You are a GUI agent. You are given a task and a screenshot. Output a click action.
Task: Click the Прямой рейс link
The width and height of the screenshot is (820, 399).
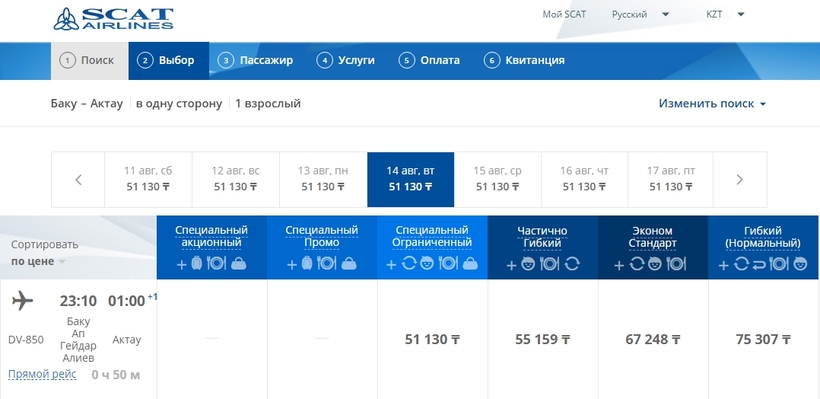pyautogui.click(x=42, y=374)
